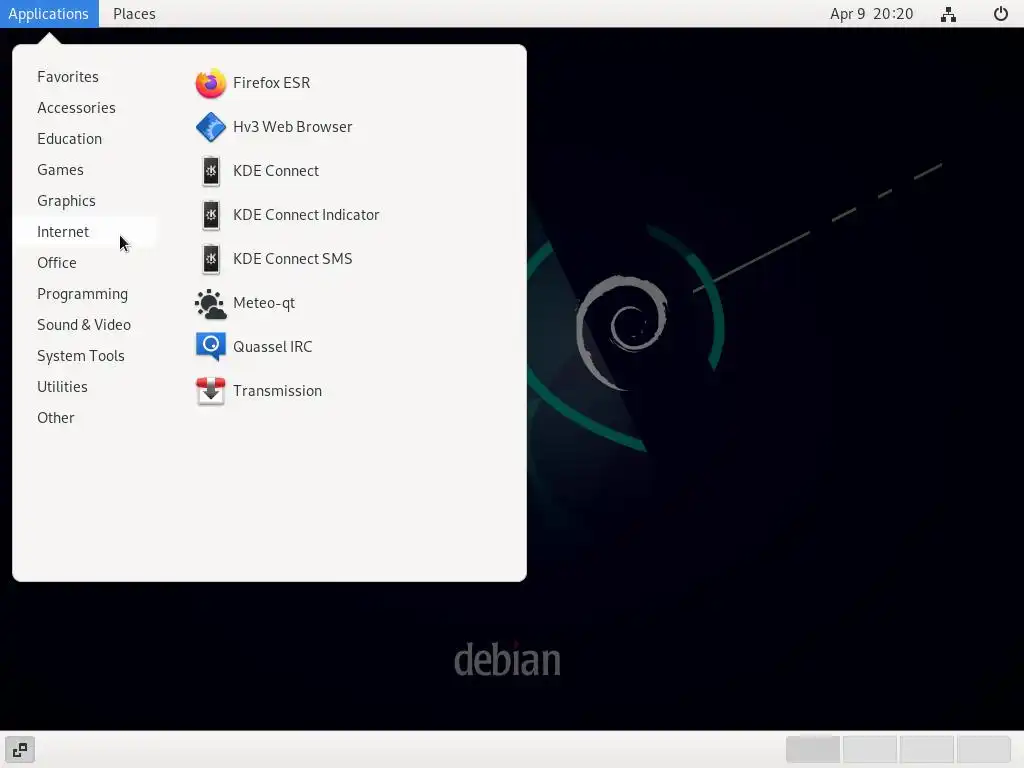
Task: Select the Other category
Action: 56,418
